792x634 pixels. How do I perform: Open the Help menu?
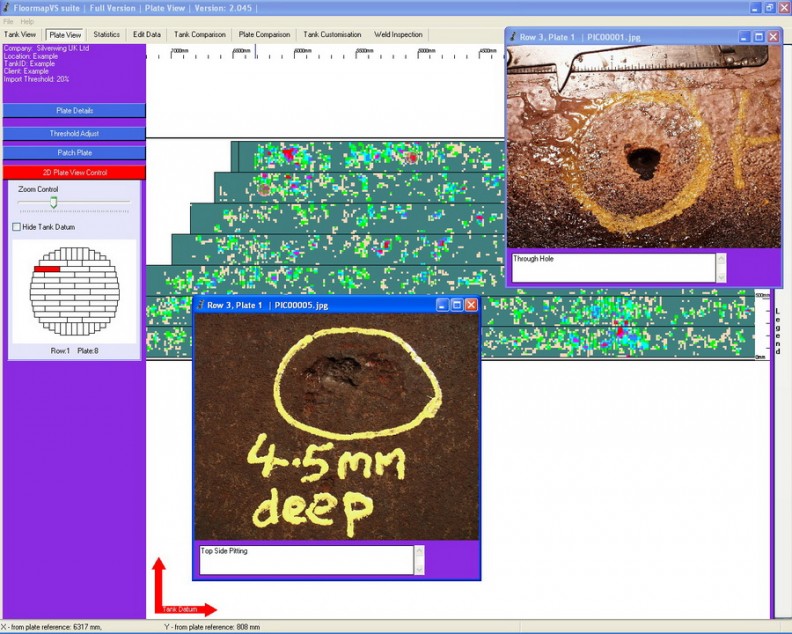[x=27, y=21]
